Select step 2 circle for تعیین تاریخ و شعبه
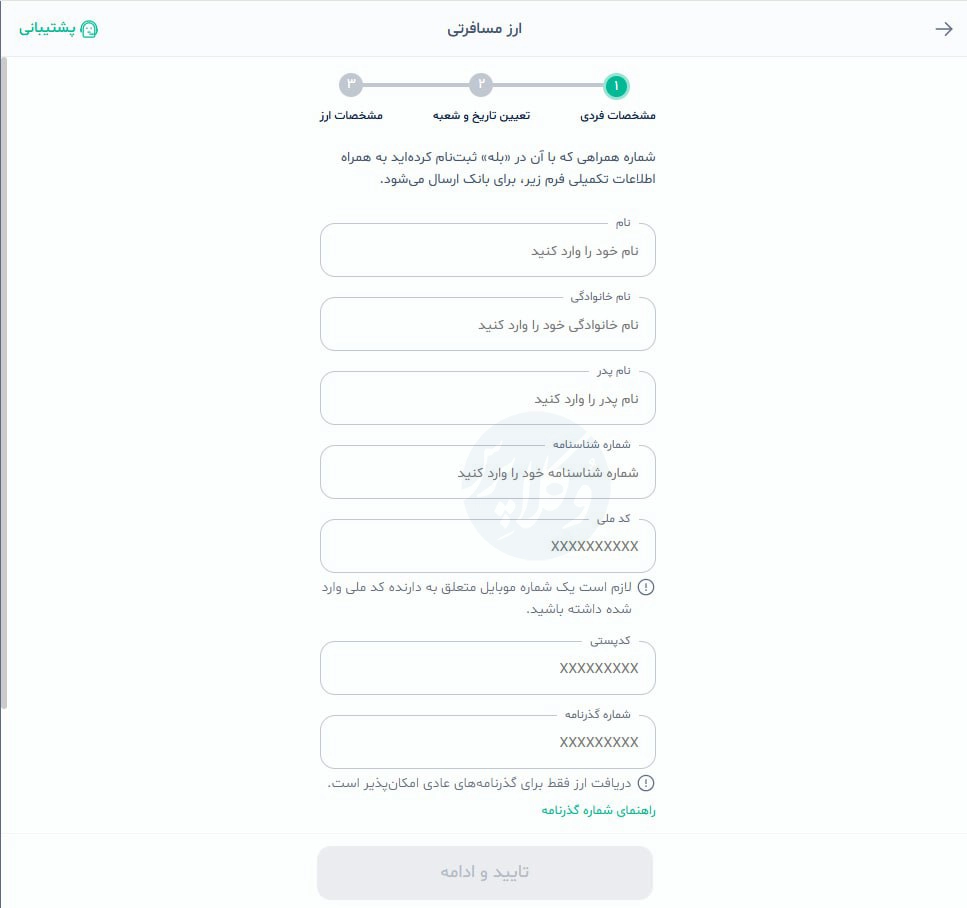This screenshot has height=908, width=967. point(483,86)
